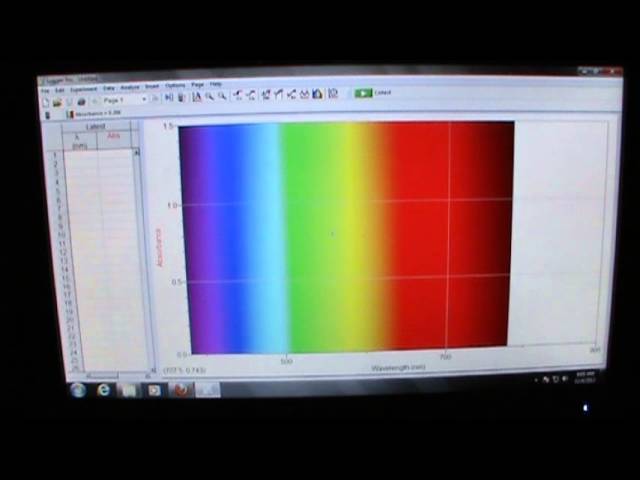This screenshot has width=640, height=480.
Task: Click the Store Latest Run icon
Action: 182,97
